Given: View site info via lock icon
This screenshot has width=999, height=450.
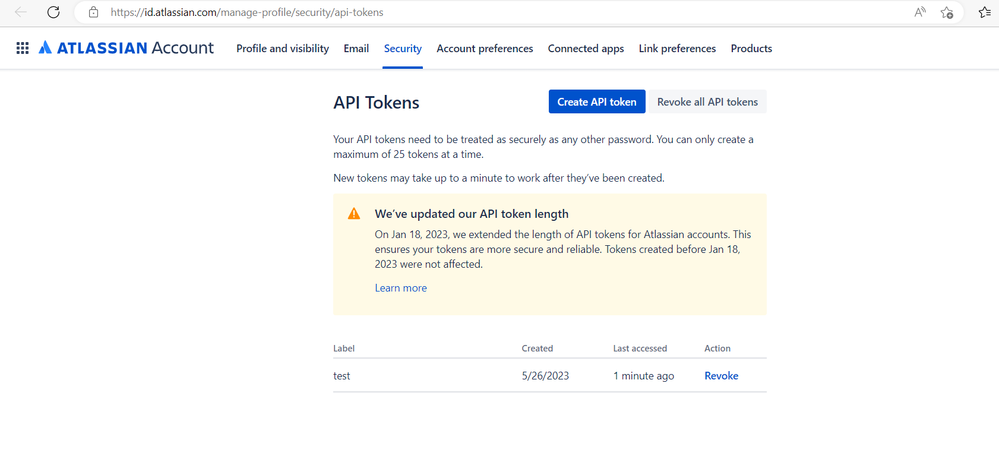Looking at the screenshot, I should coord(94,13).
